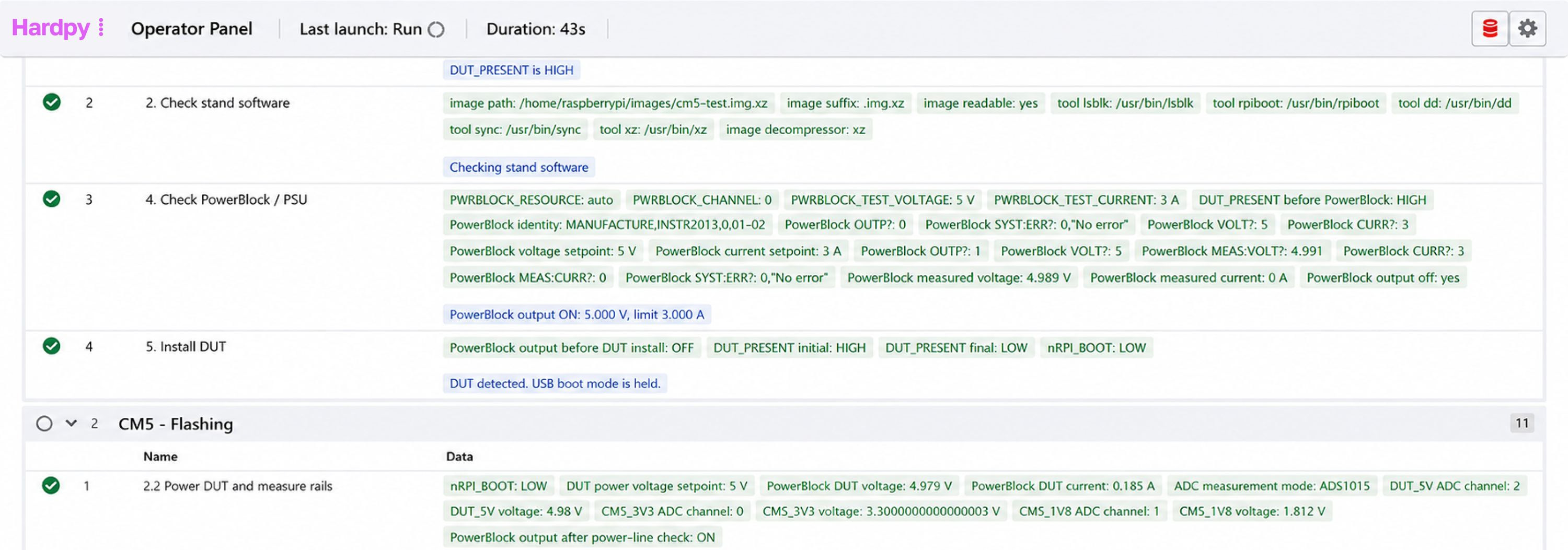Click 'DUT detected. USB boot mode is held.' message
The image size is (1568, 550).
(x=555, y=384)
